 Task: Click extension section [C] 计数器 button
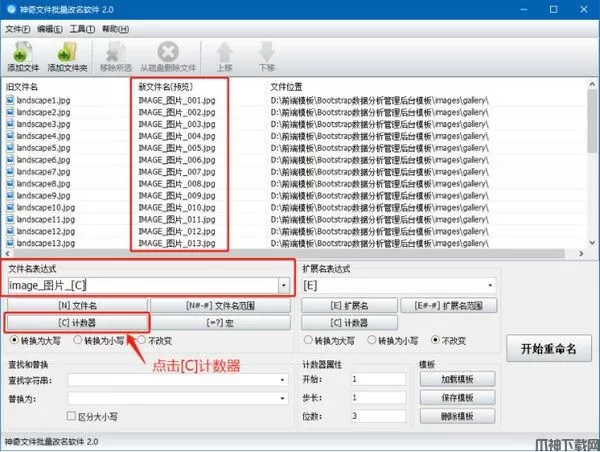coord(349,323)
